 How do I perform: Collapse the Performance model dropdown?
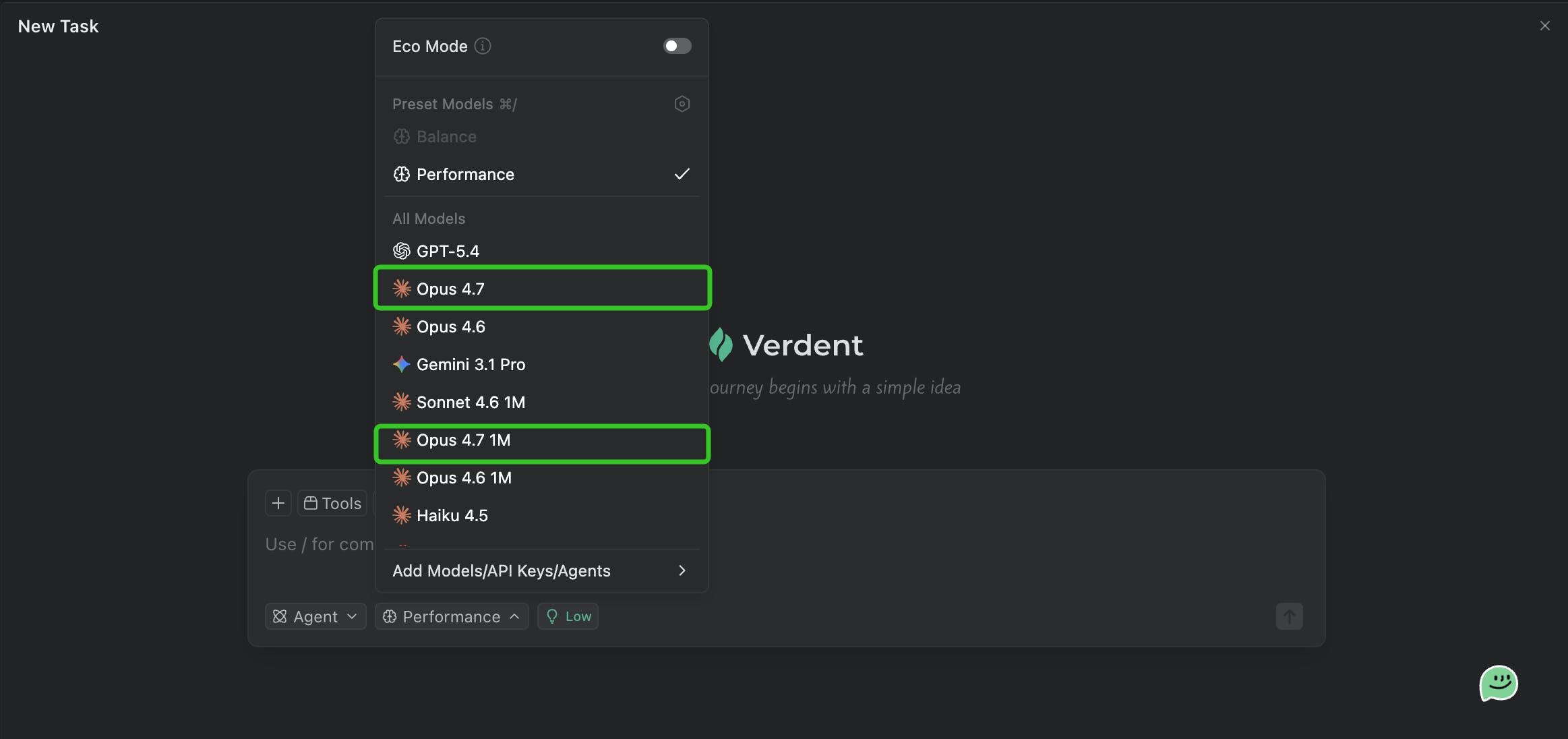(x=451, y=616)
